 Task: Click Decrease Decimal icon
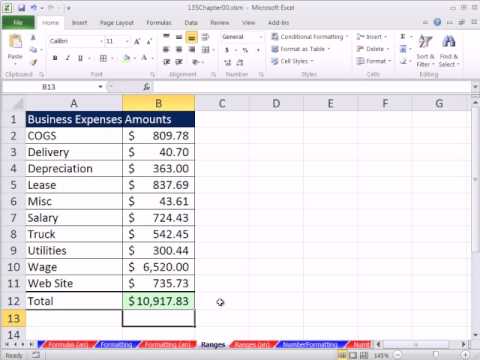tap(240, 62)
